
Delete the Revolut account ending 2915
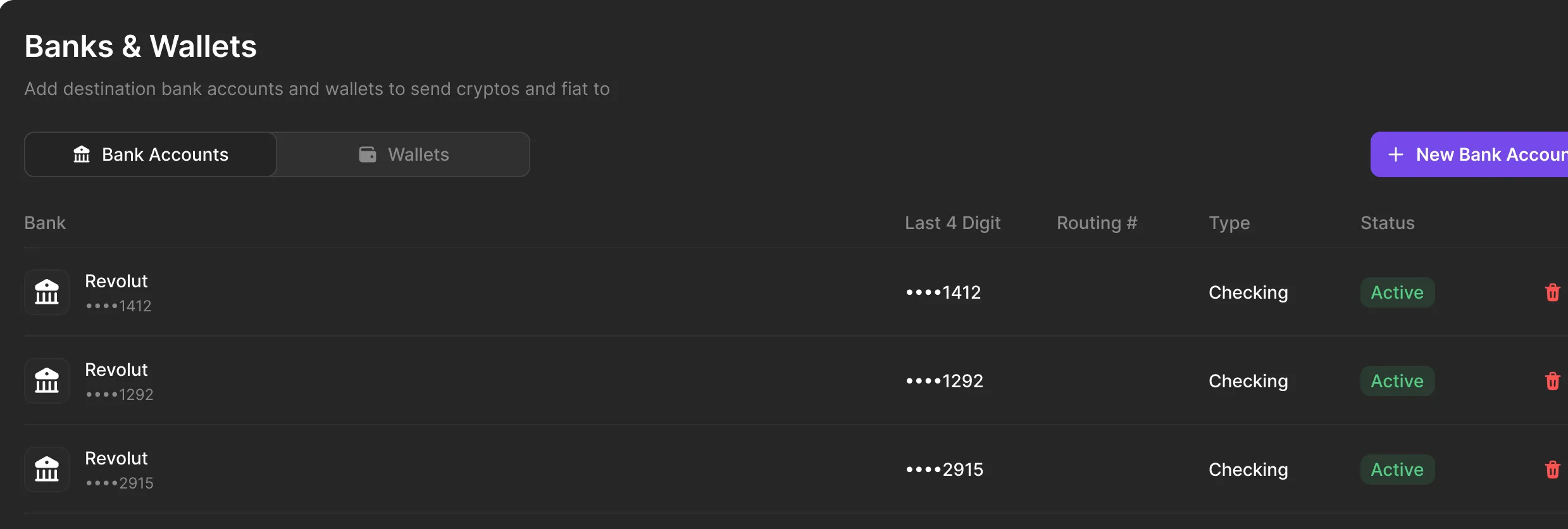(x=1552, y=470)
